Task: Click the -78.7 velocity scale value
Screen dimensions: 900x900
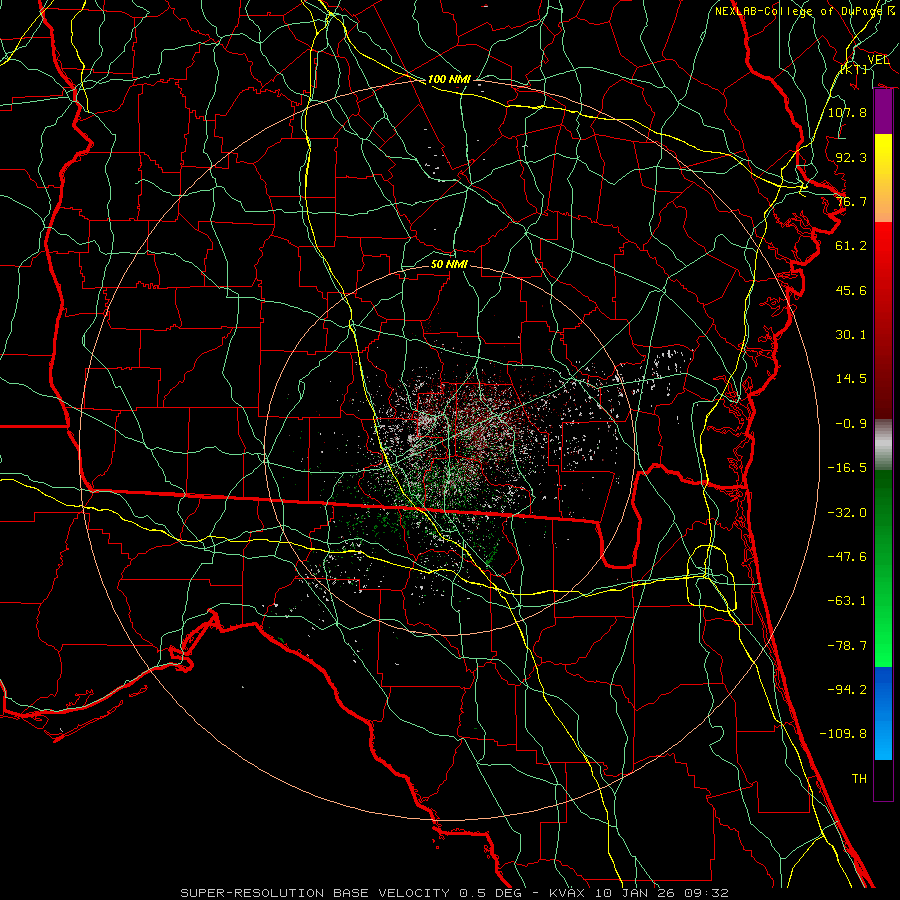Action: 847,646
